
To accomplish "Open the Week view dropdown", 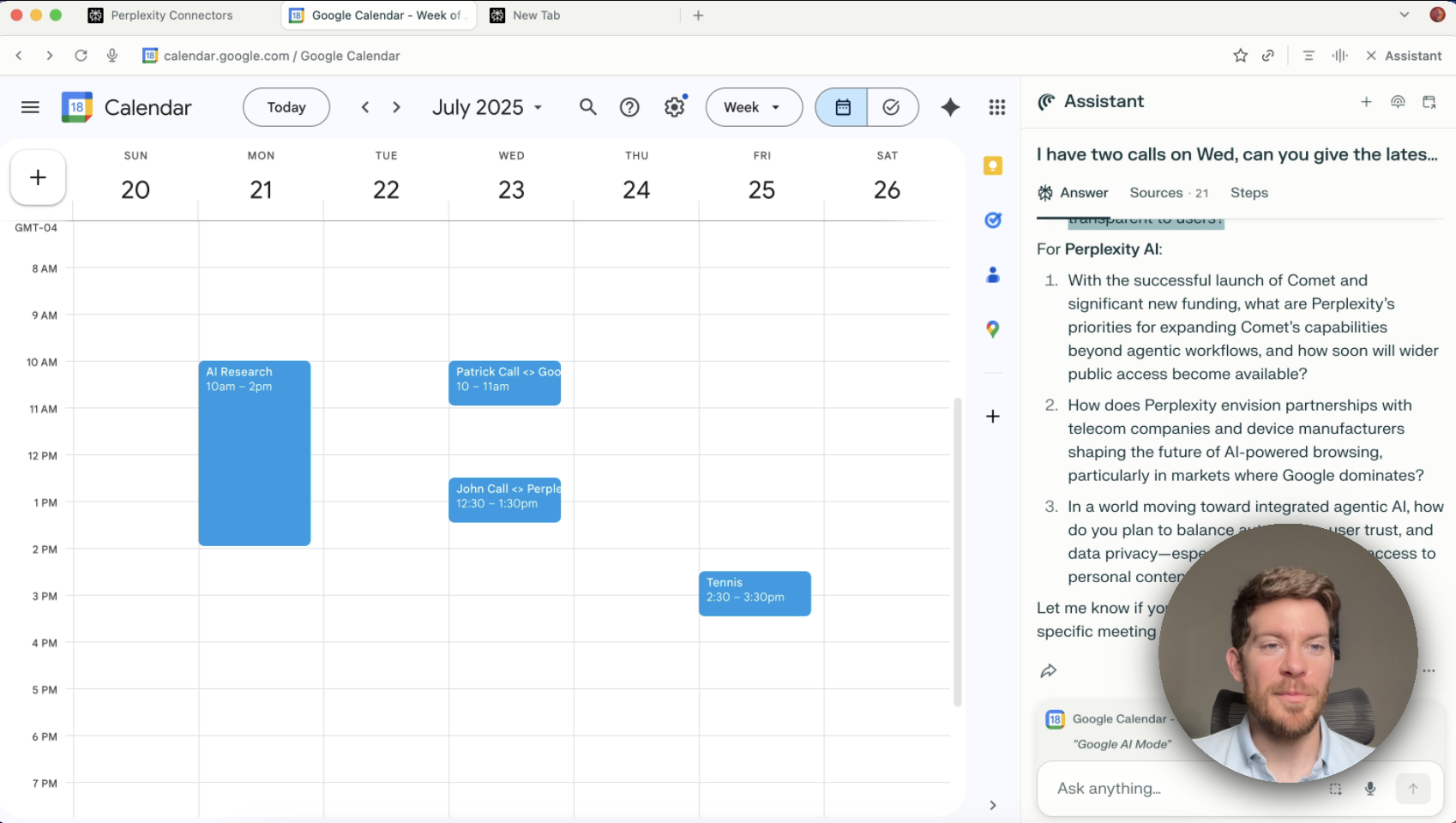I will (754, 107).
